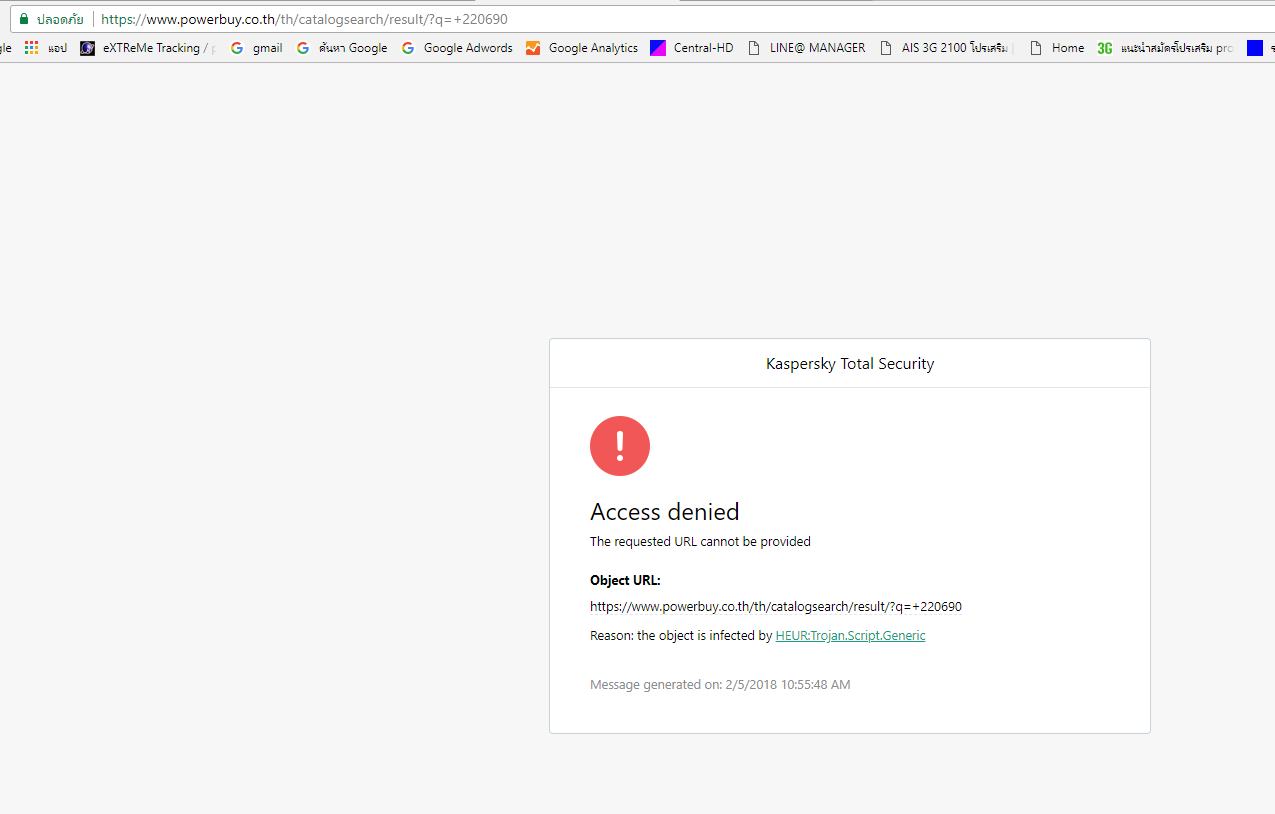Click the Google G icon beside gmail

coord(237,48)
